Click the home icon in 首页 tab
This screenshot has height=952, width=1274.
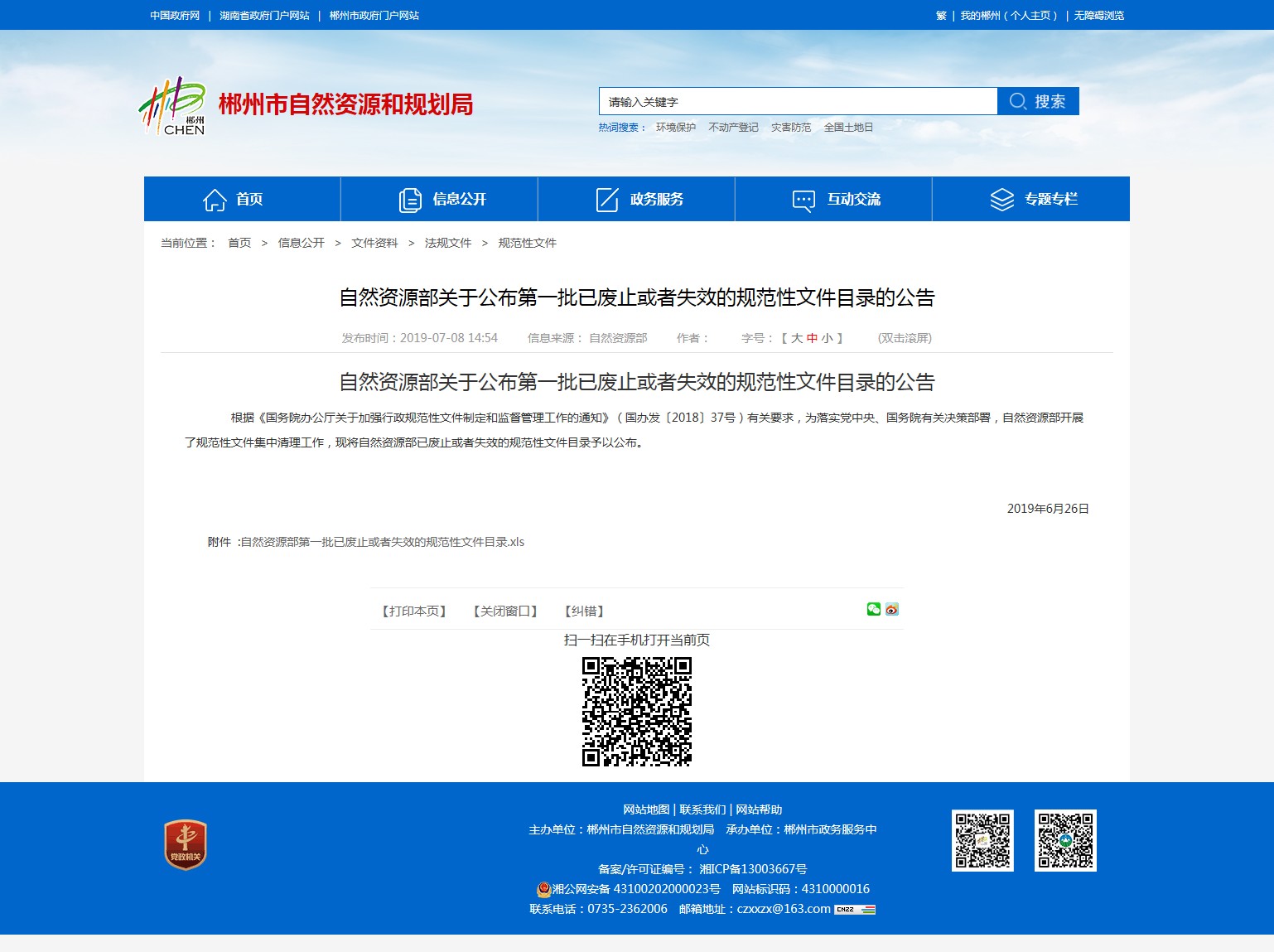tap(215, 200)
